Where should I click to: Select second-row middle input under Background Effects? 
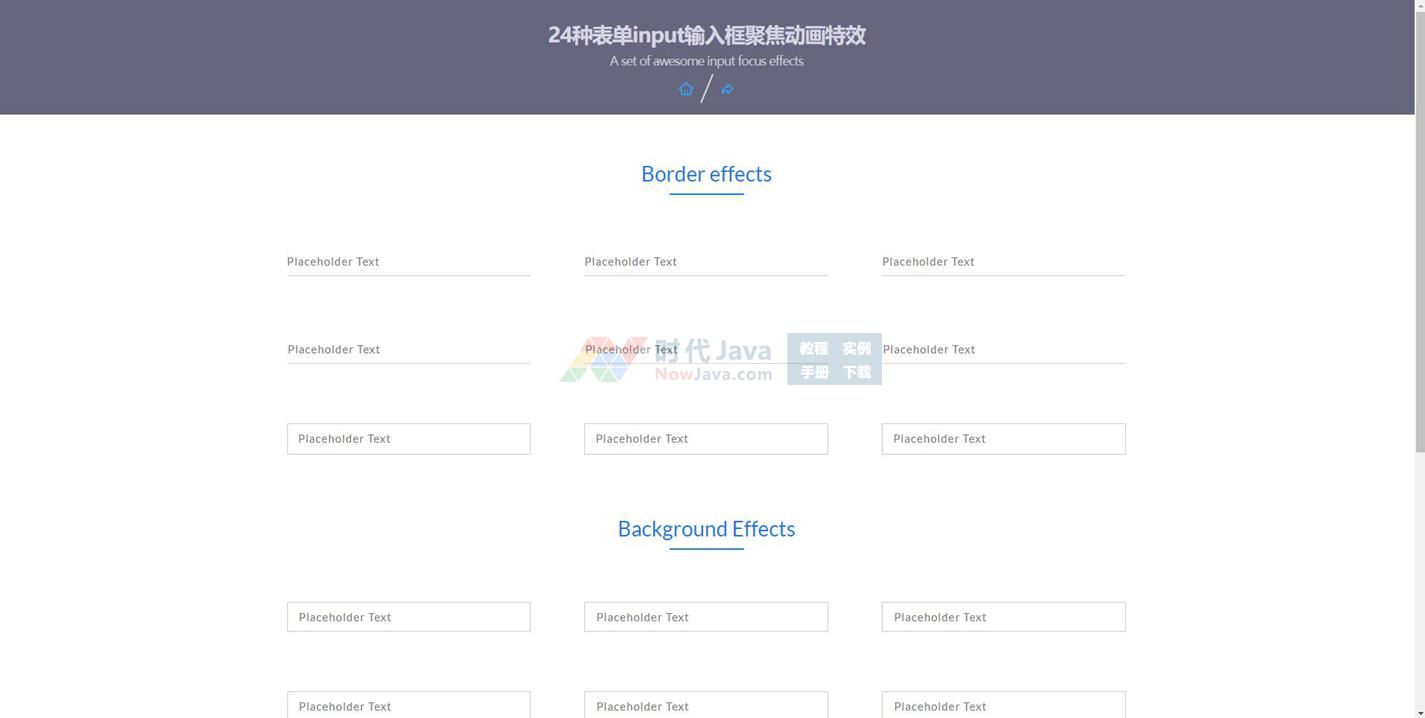tap(705, 705)
